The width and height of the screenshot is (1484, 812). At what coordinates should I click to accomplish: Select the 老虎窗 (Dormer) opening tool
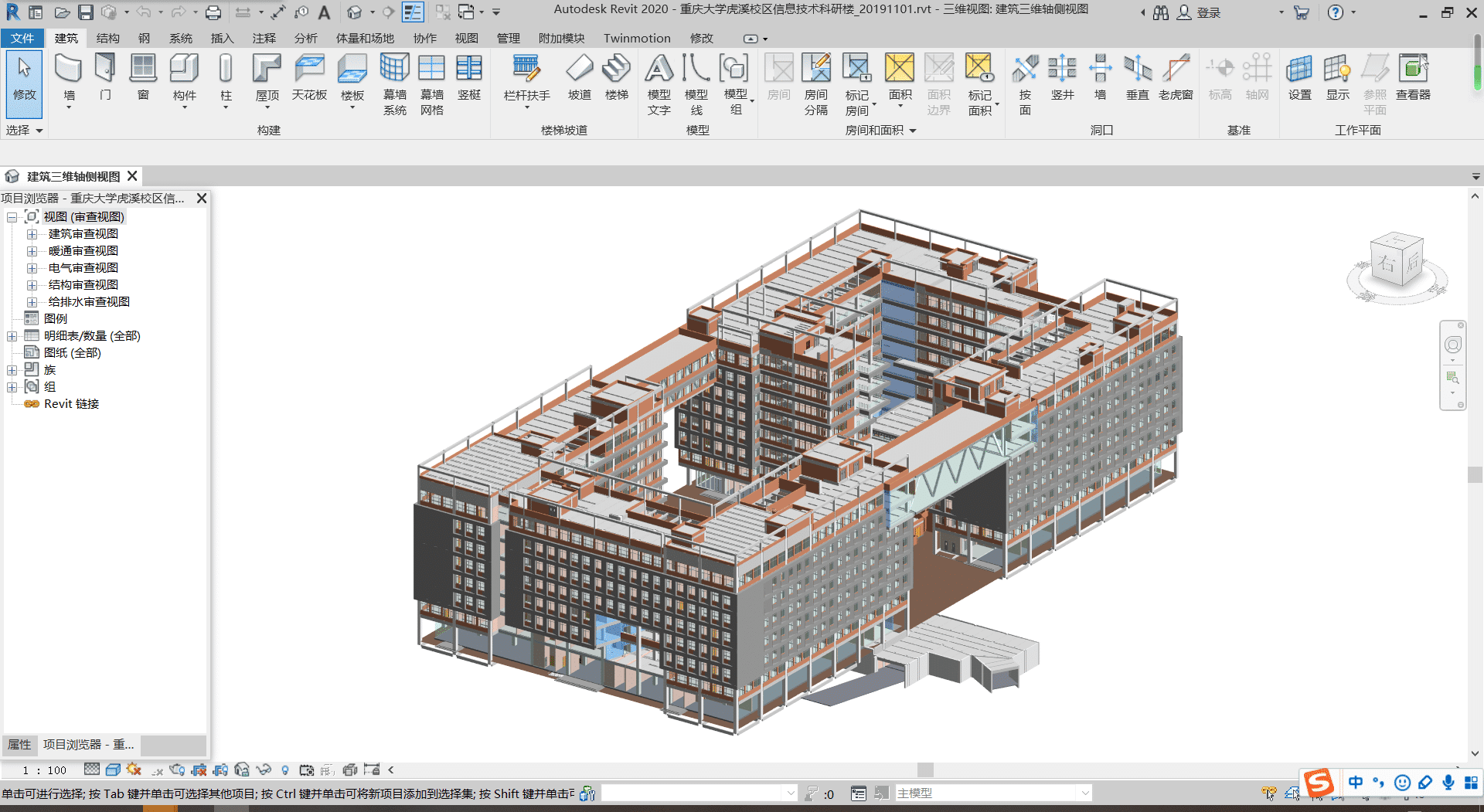pos(1176,78)
